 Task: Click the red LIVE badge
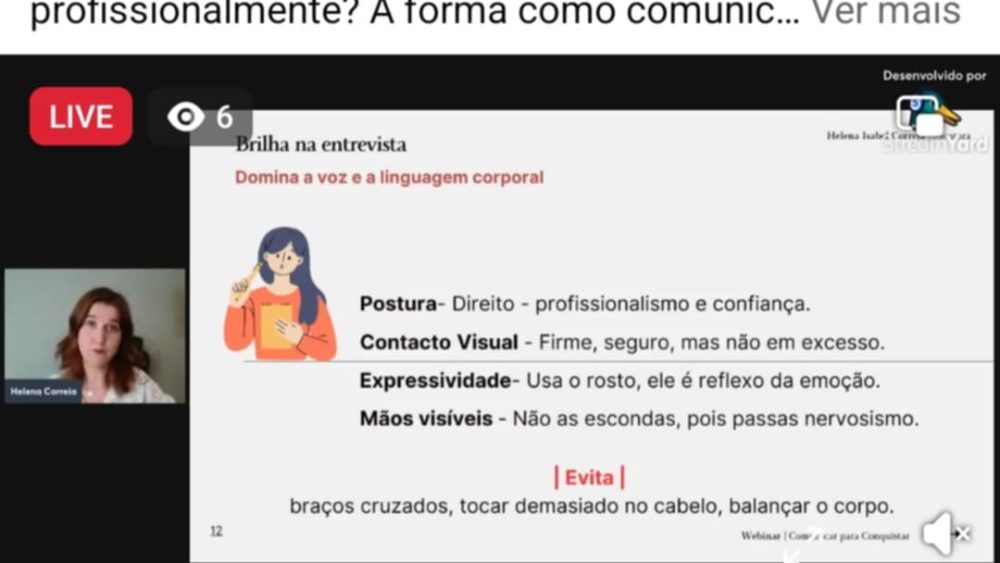pos(81,117)
